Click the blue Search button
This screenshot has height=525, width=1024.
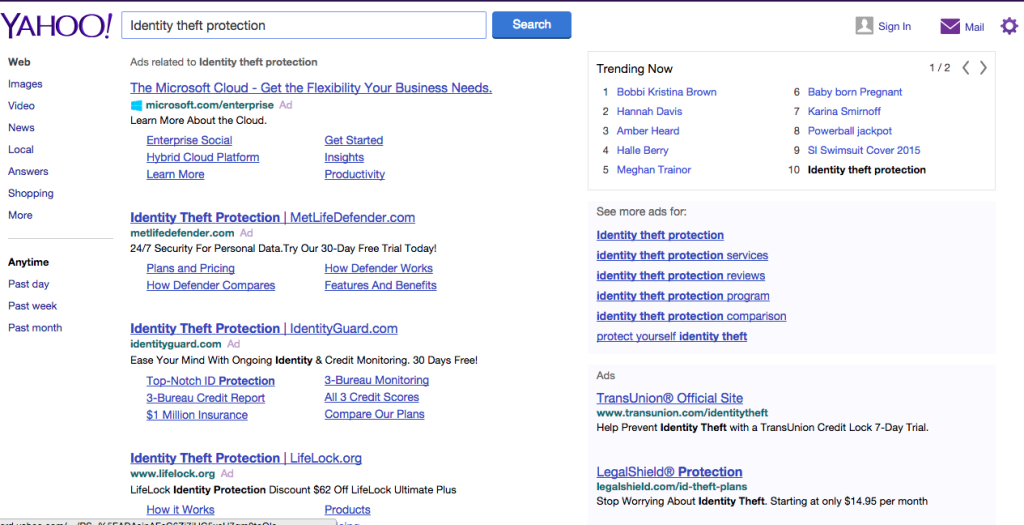pyautogui.click(x=532, y=25)
